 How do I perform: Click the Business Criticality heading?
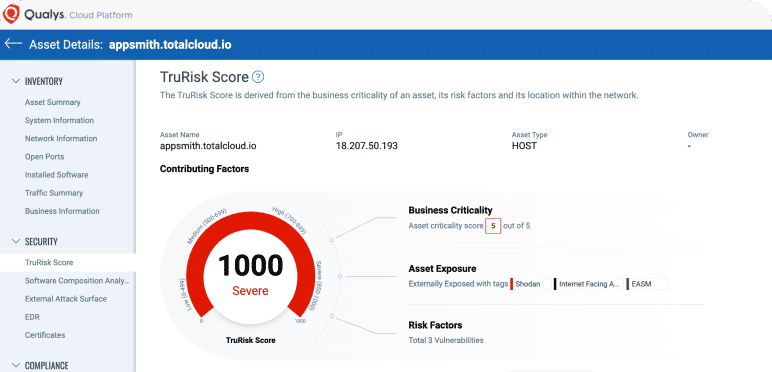click(x=450, y=211)
